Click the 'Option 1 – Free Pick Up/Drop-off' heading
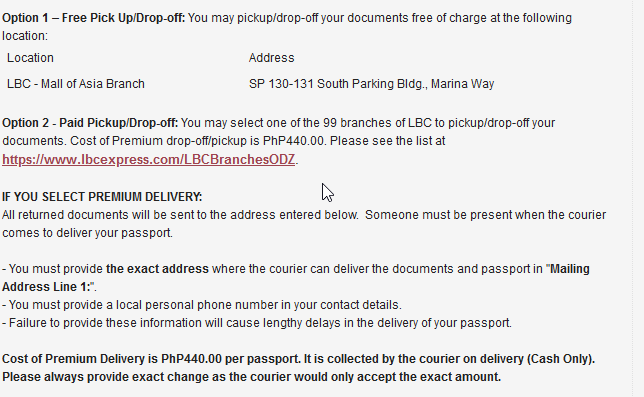 pyautogui.click(x=94, y=18)
